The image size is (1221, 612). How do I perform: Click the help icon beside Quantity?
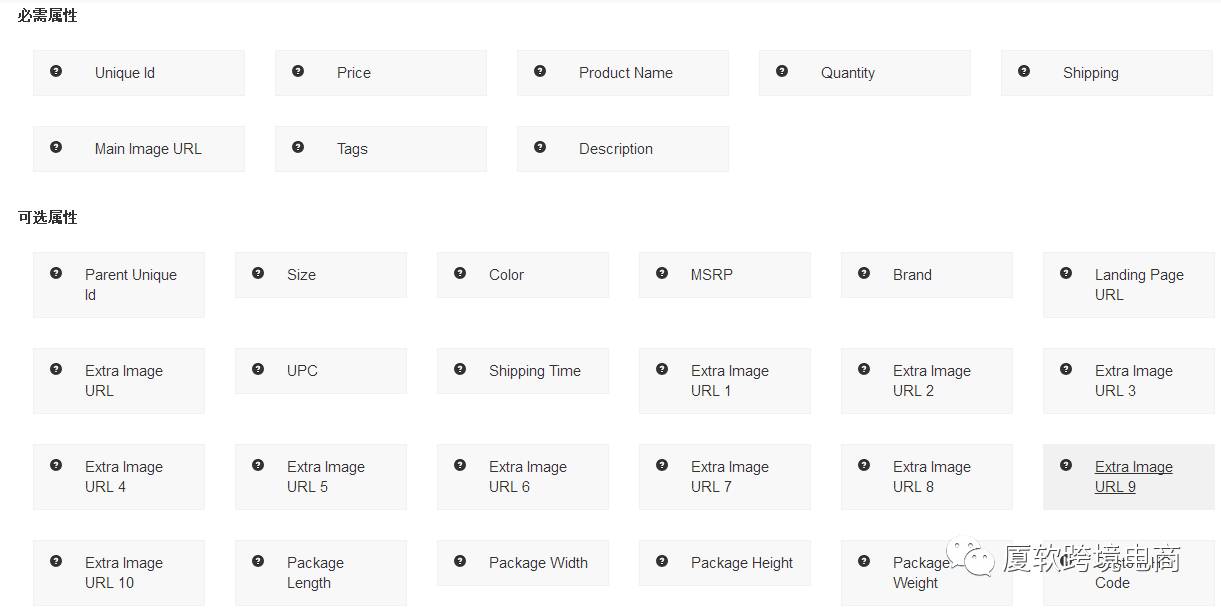782,71
